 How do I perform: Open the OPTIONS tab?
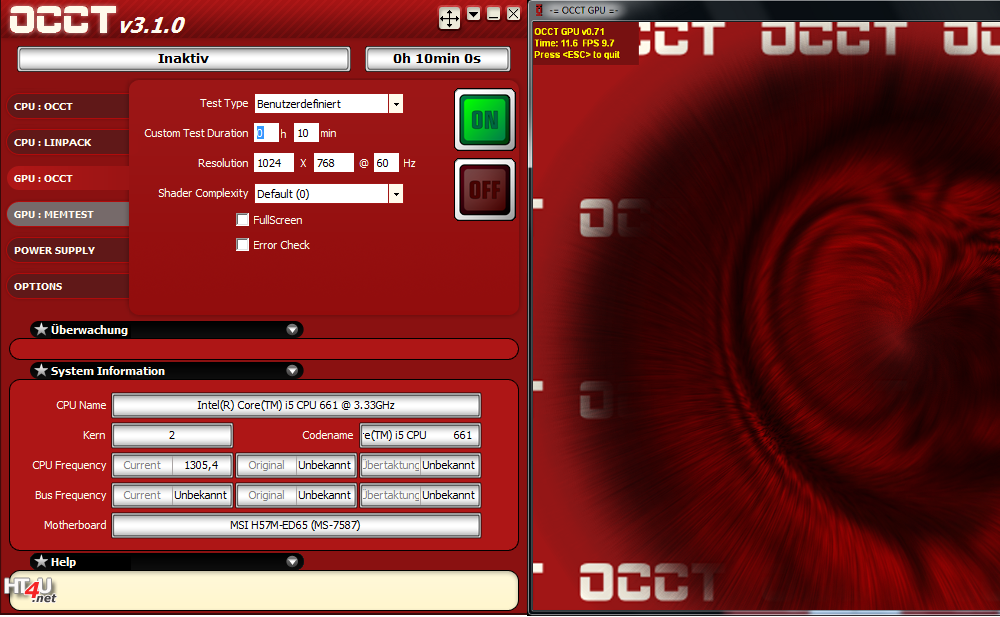click(69, 286)
